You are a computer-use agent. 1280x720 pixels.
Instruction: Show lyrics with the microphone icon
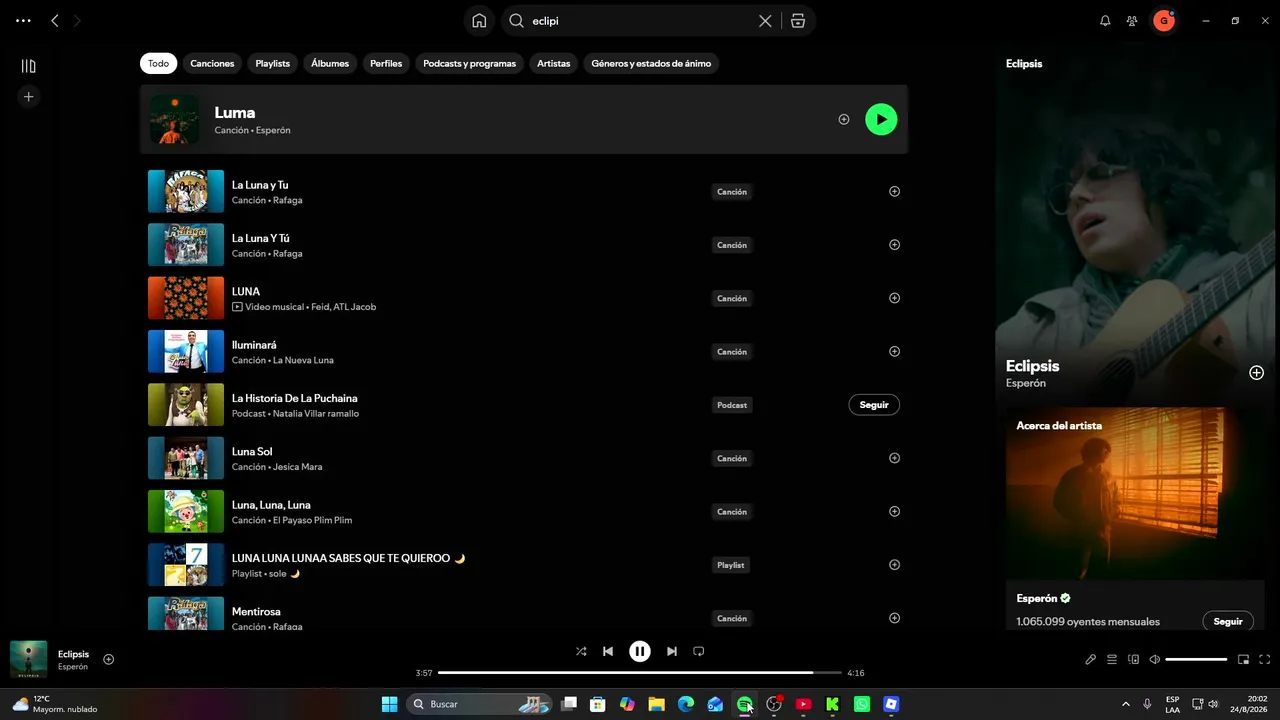1091,659
